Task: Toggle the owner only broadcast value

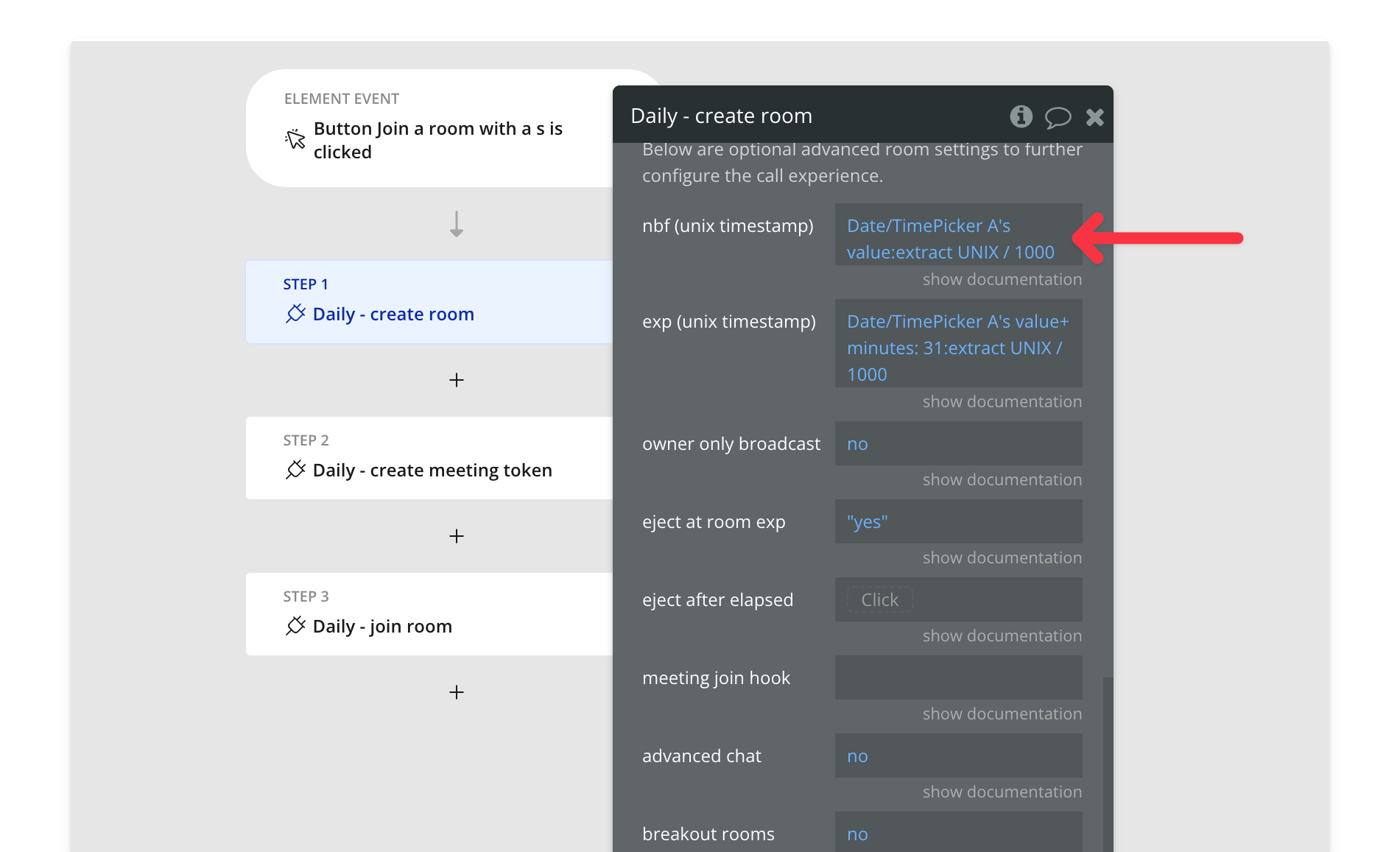Action: coord(857,444)
